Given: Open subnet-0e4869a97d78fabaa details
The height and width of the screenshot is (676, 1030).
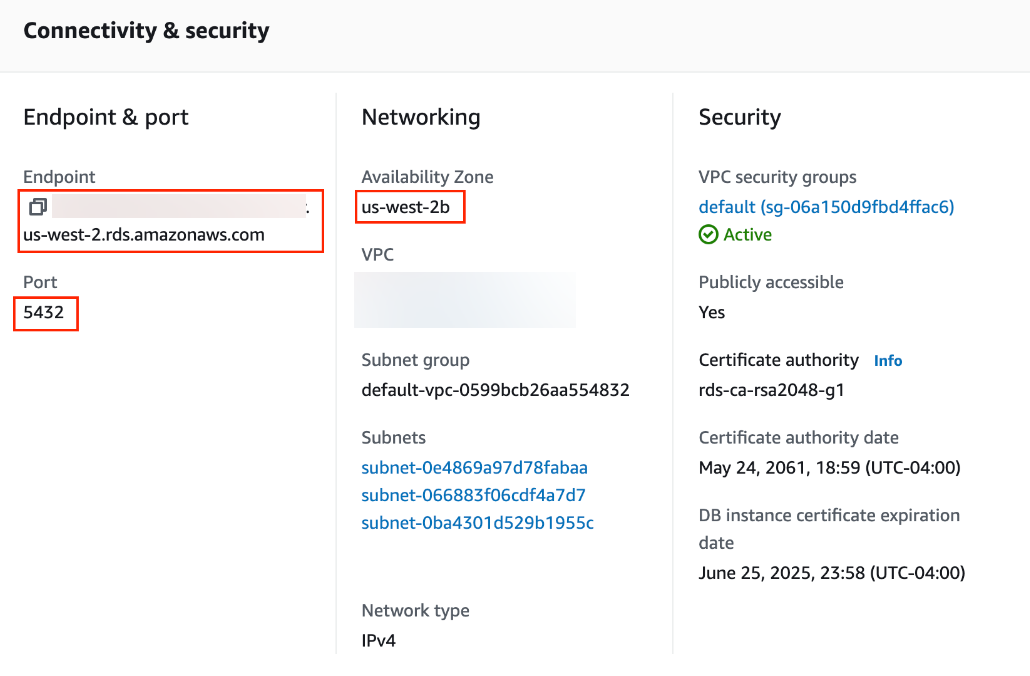Looking at the screenshot, I should point(476,467).
